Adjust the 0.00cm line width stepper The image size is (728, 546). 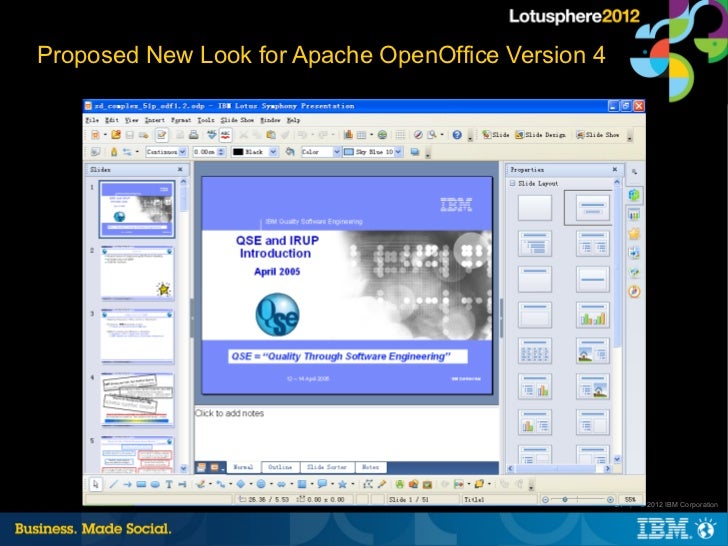tap(221, 152)
